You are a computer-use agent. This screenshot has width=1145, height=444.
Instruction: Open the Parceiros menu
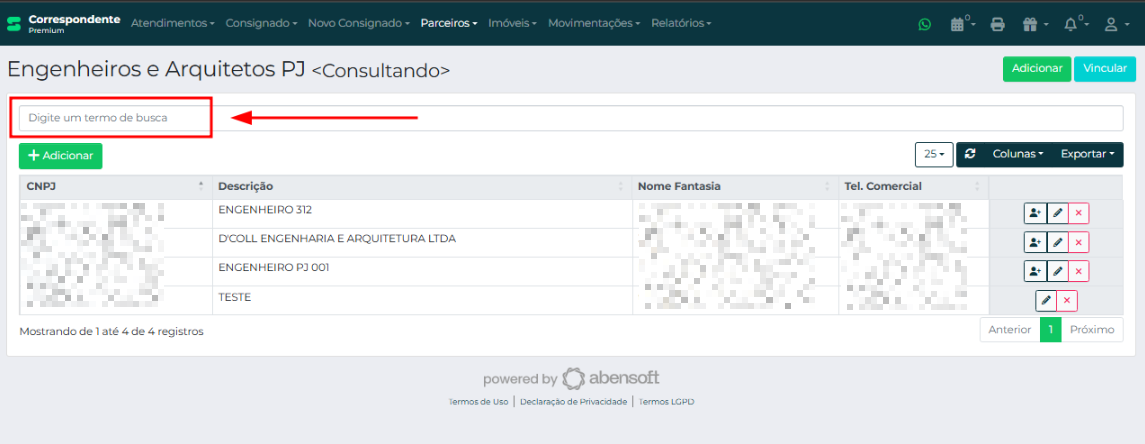tap(448, 22)
